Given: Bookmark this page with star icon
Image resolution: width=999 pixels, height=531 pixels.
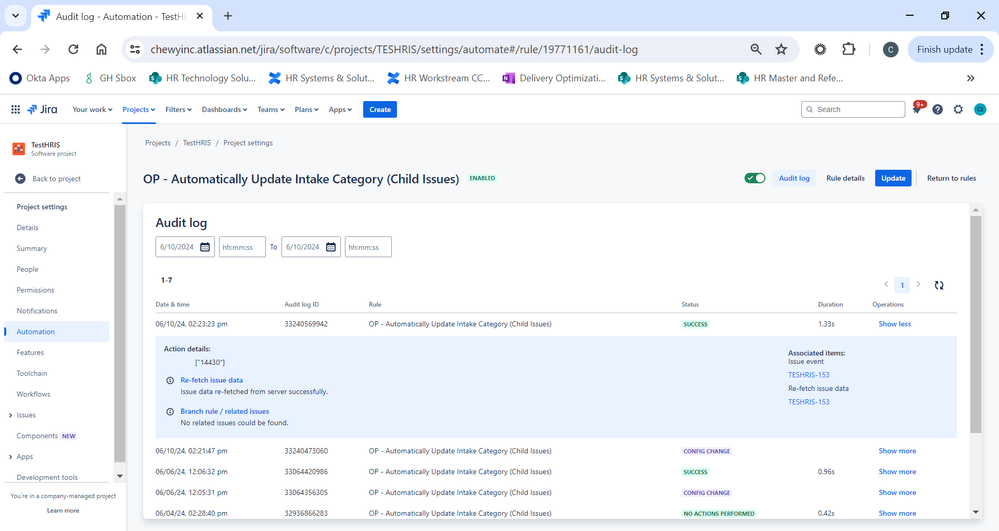Looking at the screenshot, I should tap(781, 49).
